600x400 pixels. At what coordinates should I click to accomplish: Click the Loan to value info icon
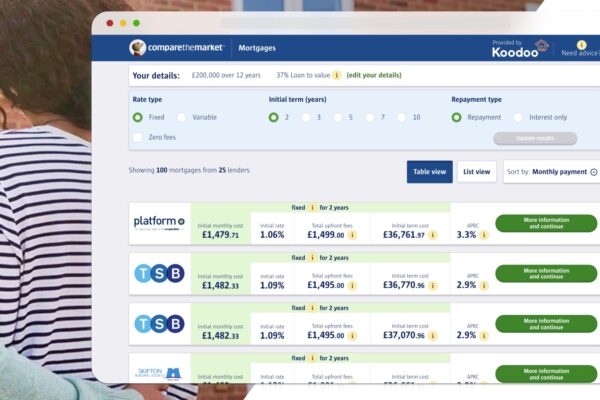tap(336, 75)
